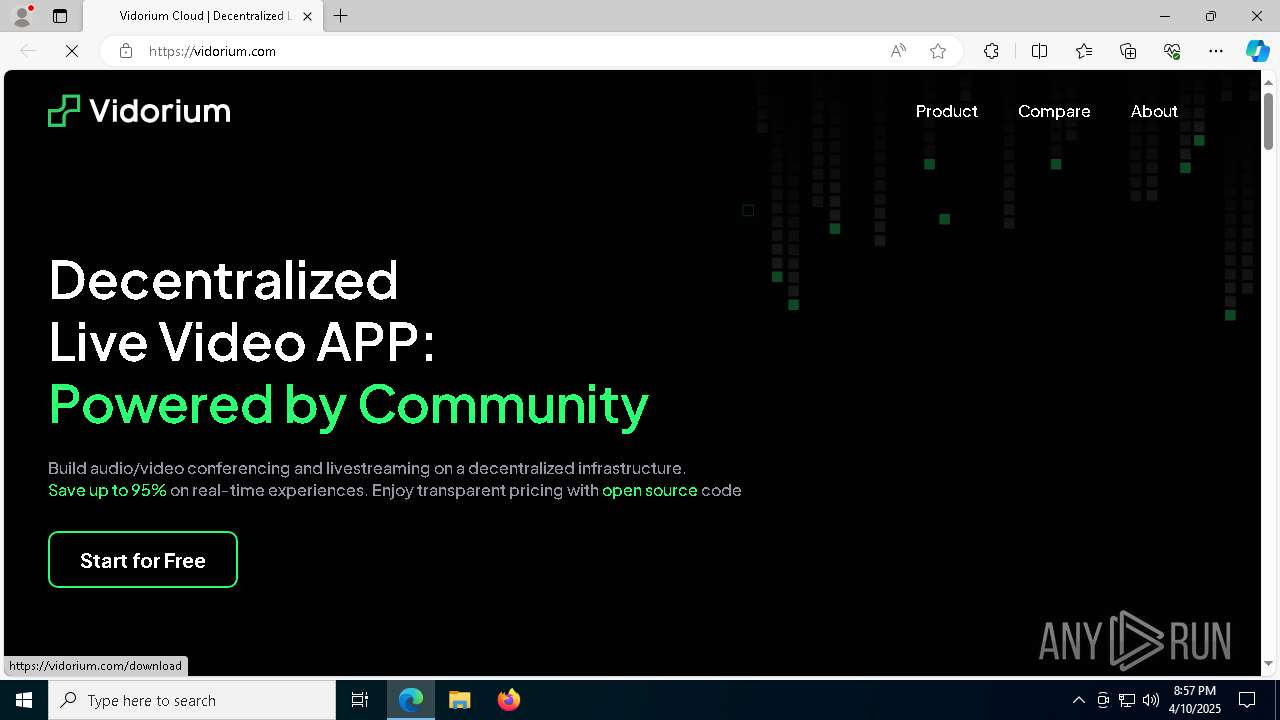This screenshot has width=1280, height=720.
Task: Open the Edge profile icon
Action: click(21, 16)
